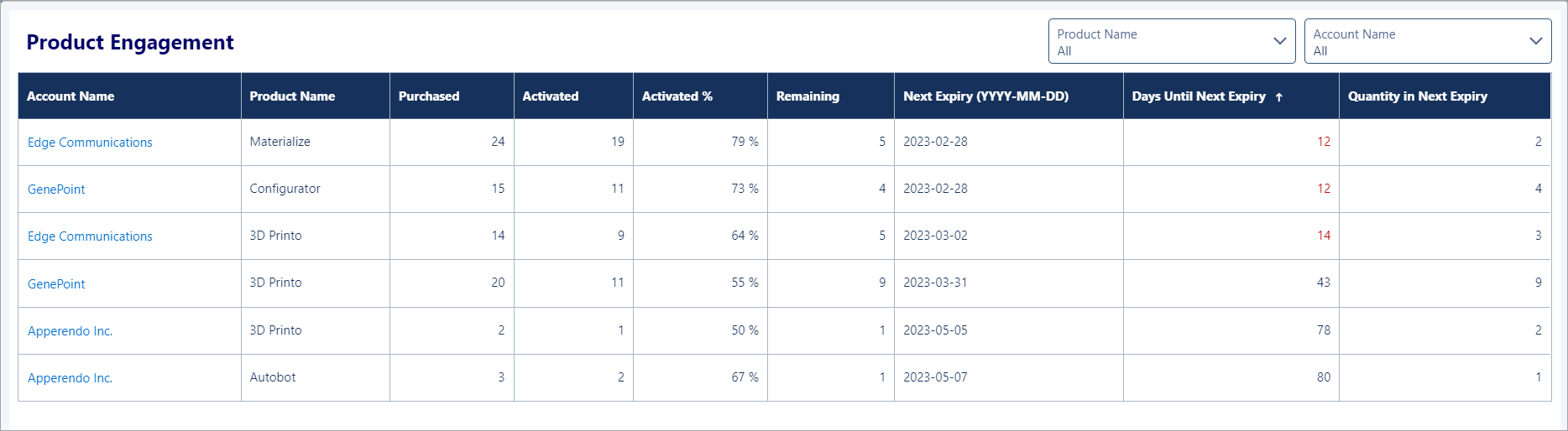Select the 2023-03-31 expiry date cell
The height and width of the screenshot is (431, 1568).
[x=1009, y=283]
